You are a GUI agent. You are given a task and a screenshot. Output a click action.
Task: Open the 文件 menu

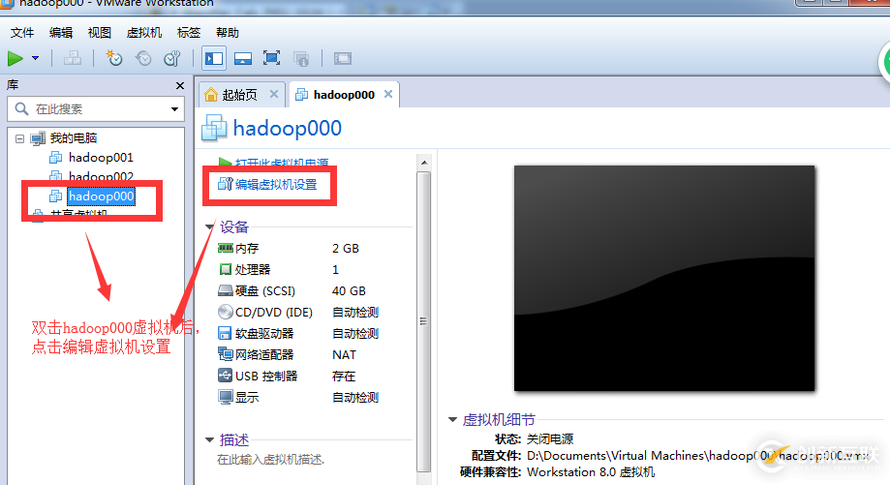tap(22, 32)
